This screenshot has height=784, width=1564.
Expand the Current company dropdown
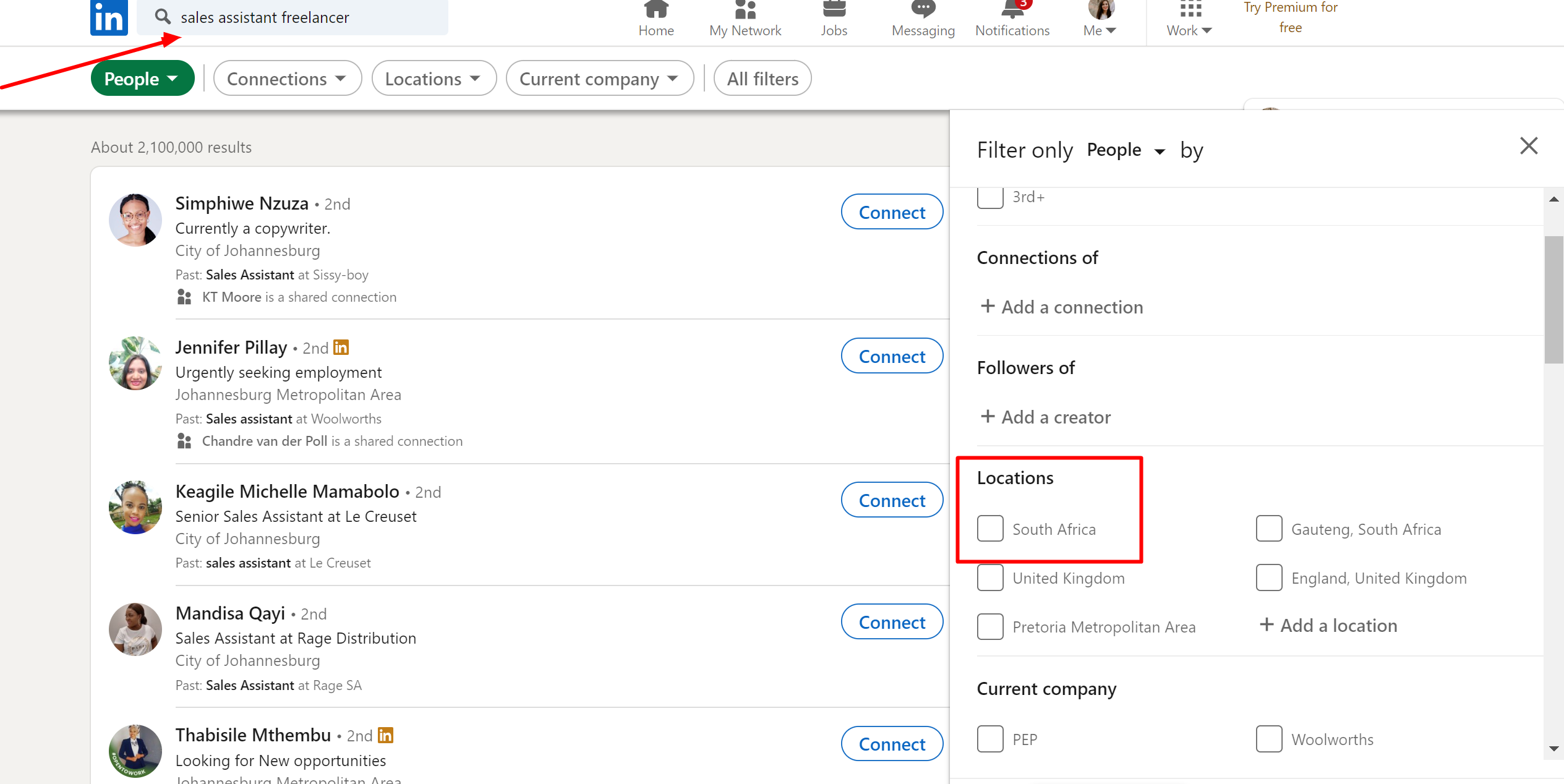click(599, 79)
